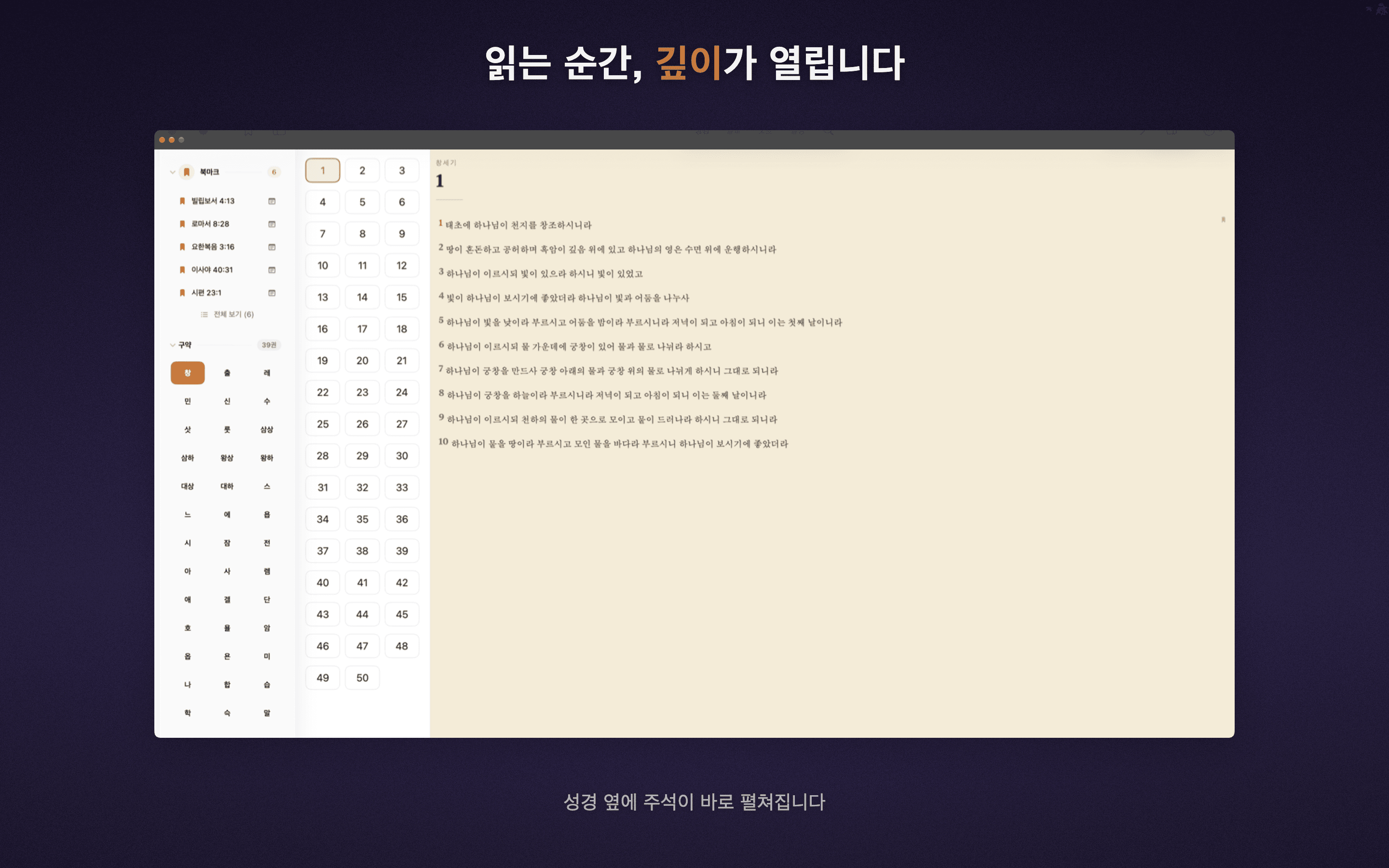Choose the 시 book in the Old Testament grid
Viewport: 1389px width, 868px height.
coord(188,543)
